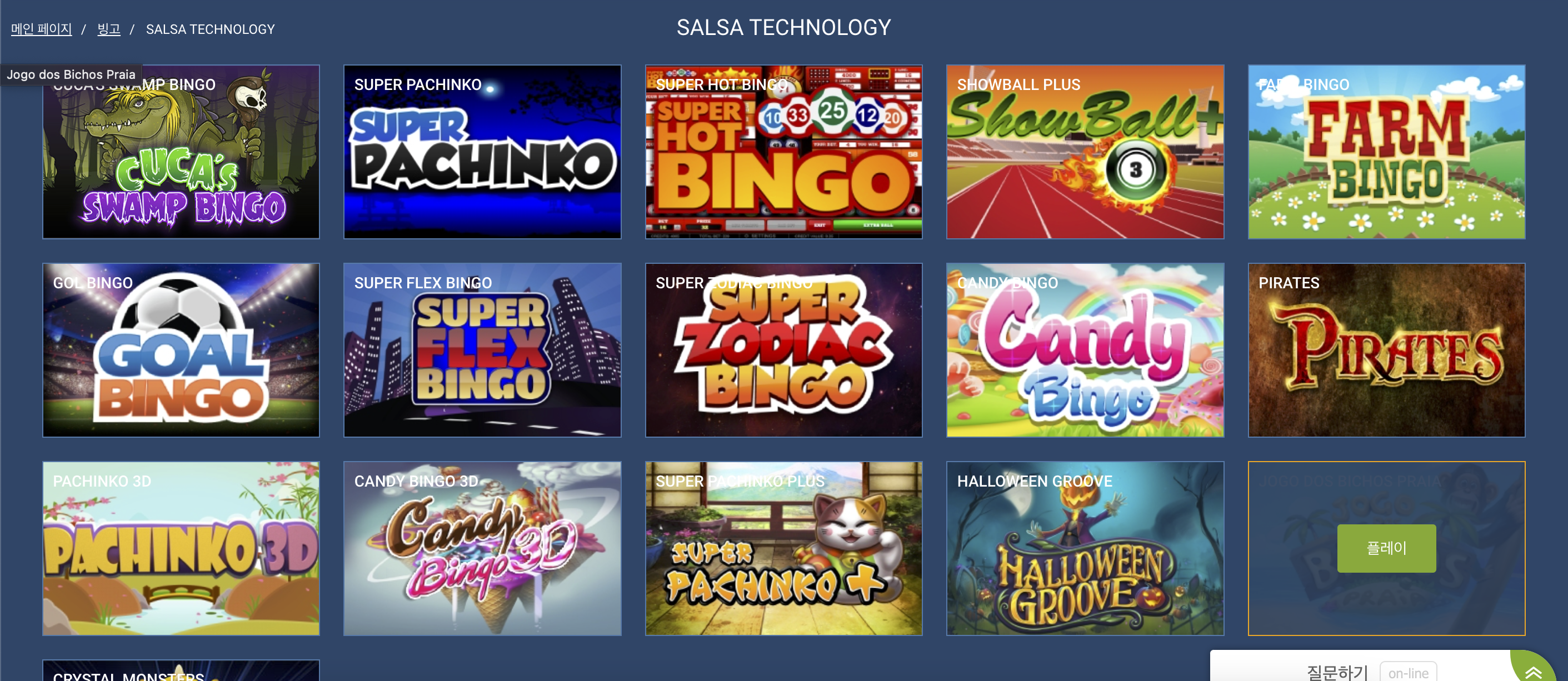Open the Cuca's Swamp Bingo game
The width and height of the screenshot is (1568, 681).
click(x=181, y=152)
